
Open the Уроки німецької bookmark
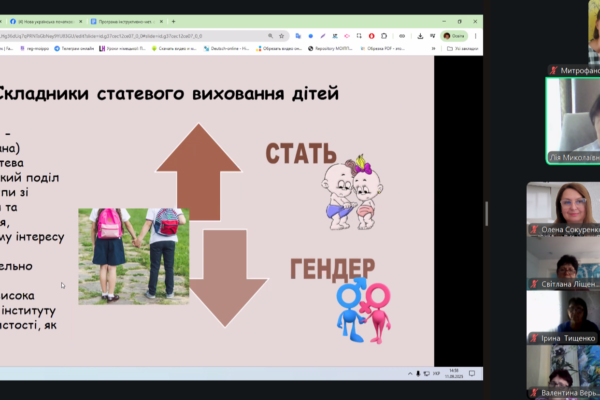[x=122, y=49]
